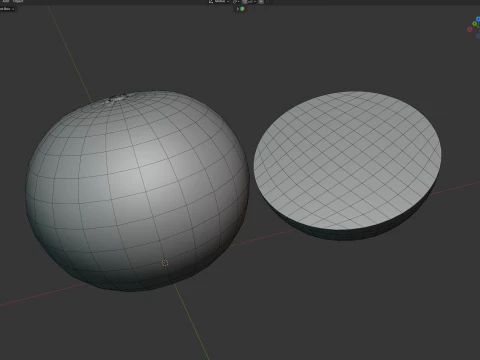Open the Global transform orientation dropdown
480x360 pixels.
(219, 1)
